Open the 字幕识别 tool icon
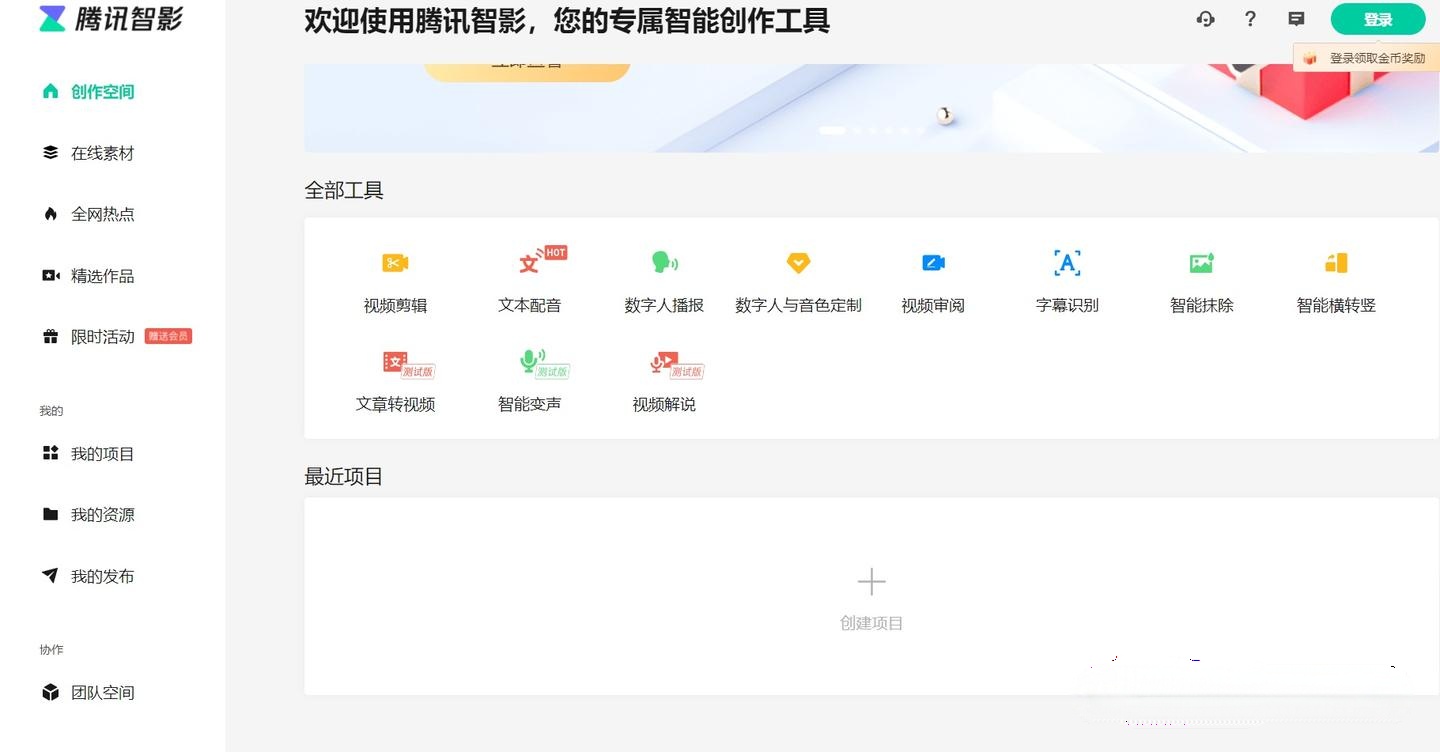This screenshot has width=1440, height=752. (1067, 263)
